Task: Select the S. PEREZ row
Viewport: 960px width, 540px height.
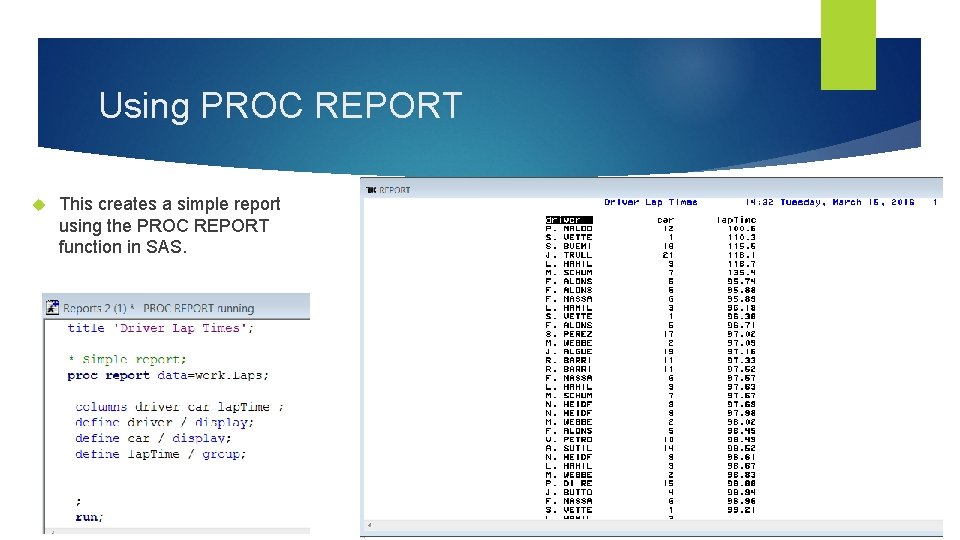Action: [x=651, y=334]
